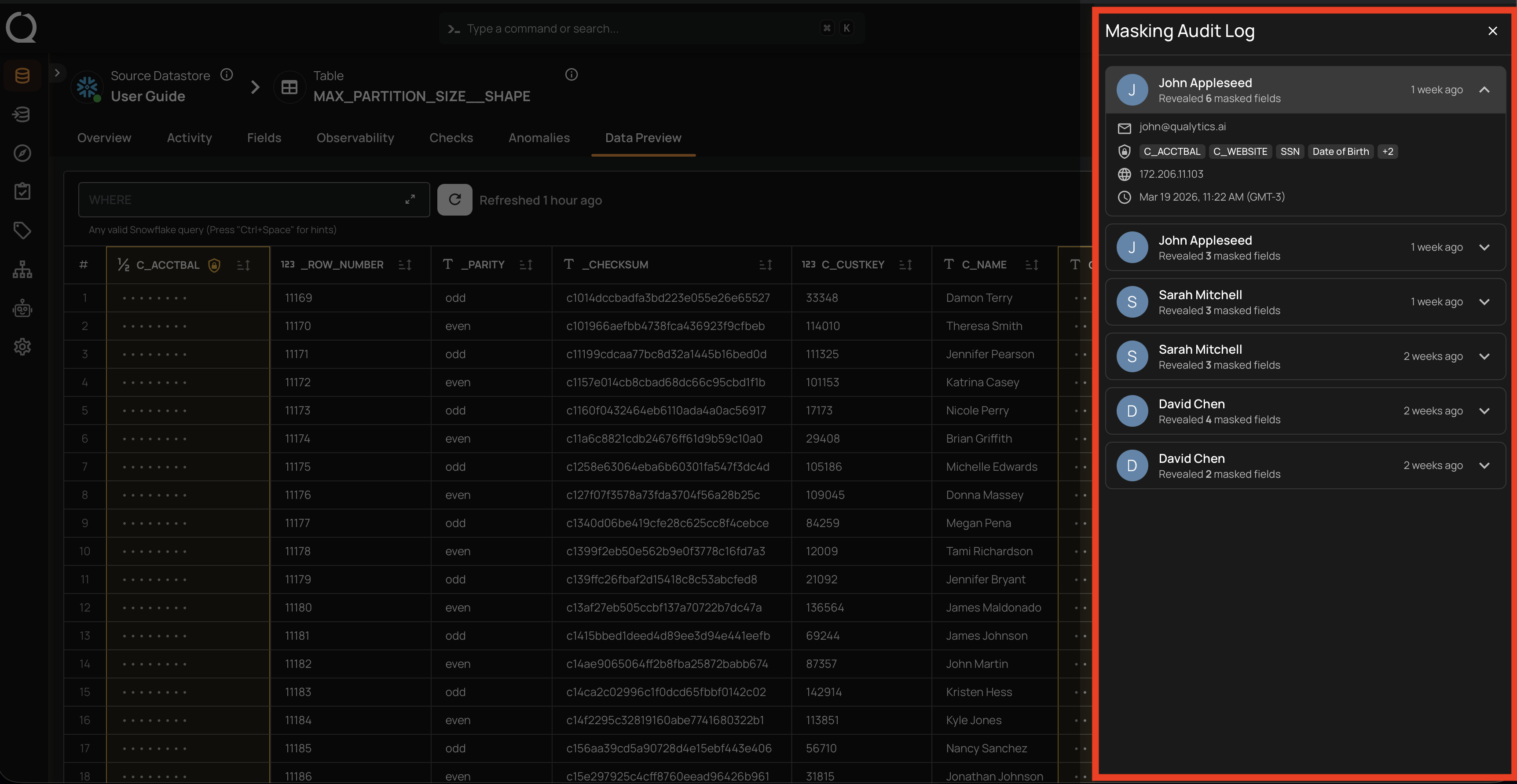Click the Table info icon near MAX_PARTITION_SIZE__SHAPE
This screenshot has width=1517, height=784.
571,74
